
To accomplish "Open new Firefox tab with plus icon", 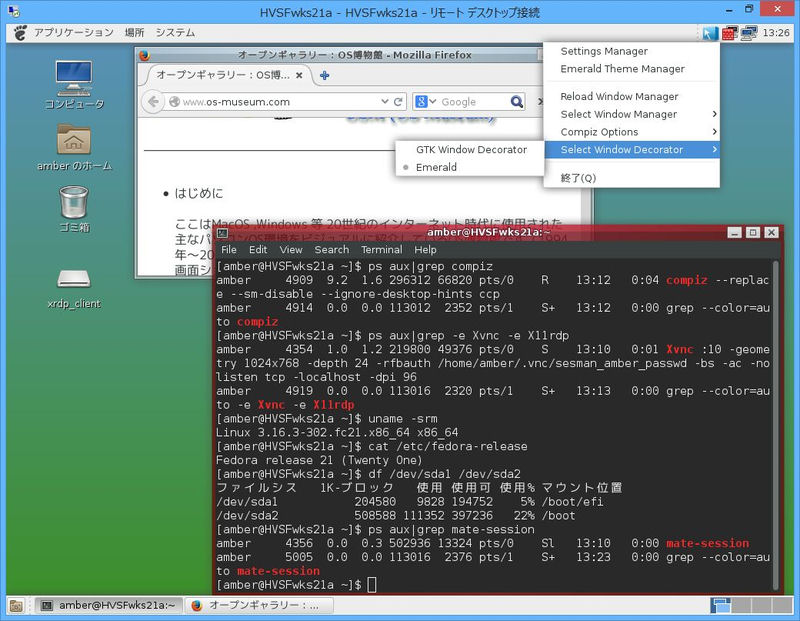I will [324, 76].
